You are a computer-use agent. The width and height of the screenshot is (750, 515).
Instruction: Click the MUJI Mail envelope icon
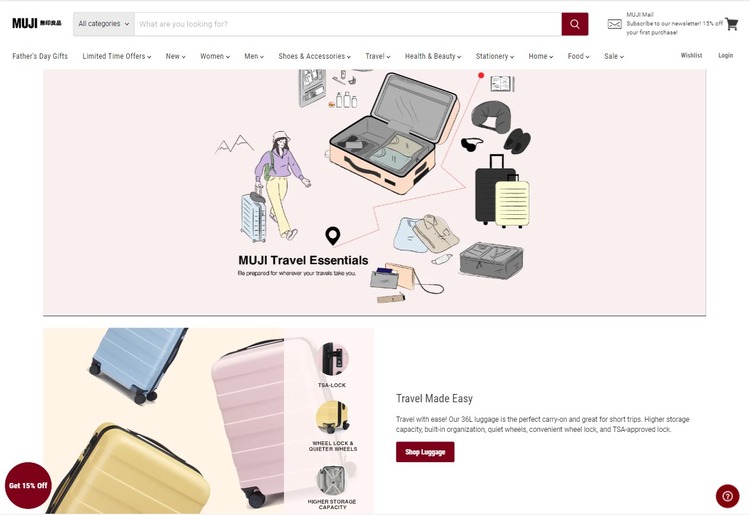coord(615,24)
